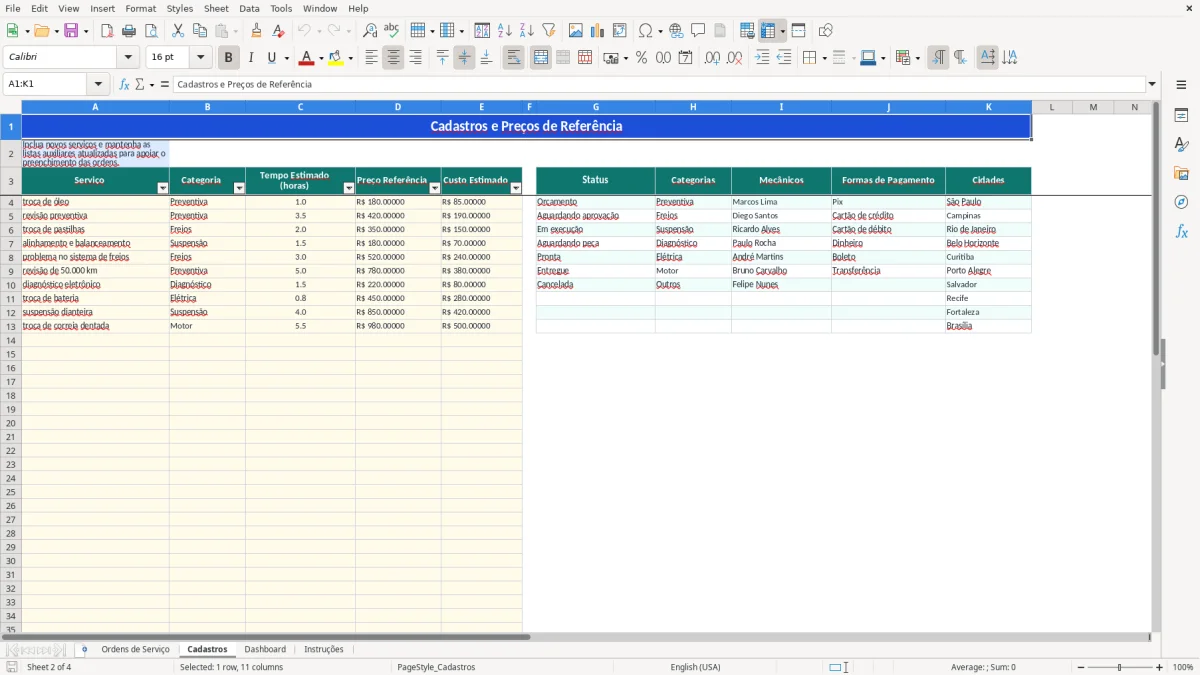
Task: Click Clone Formatting paintbrush icon
Action: 257,31
